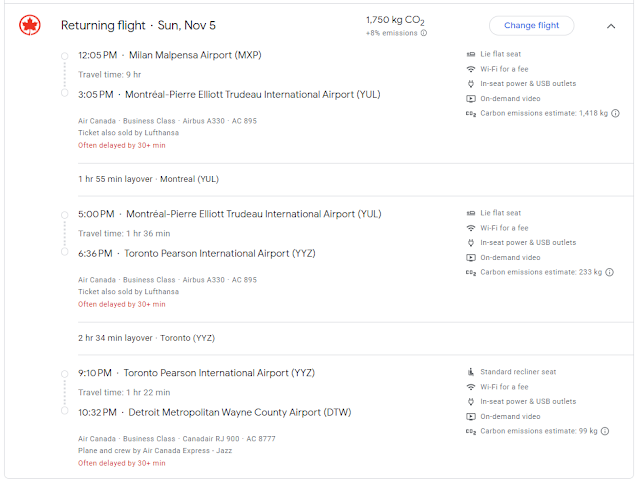Image resolution: width=640 pixels, height=484 pixels.
Task: Click power outlet icon in Milan–Montreal leg amenities
Action: click(471, 84)
